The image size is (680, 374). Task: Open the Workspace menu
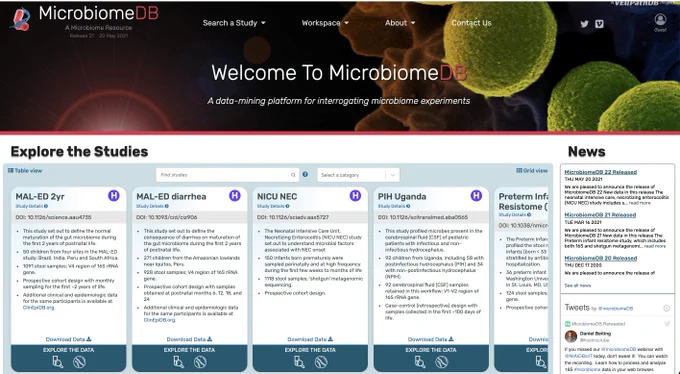tap(325, 23)
